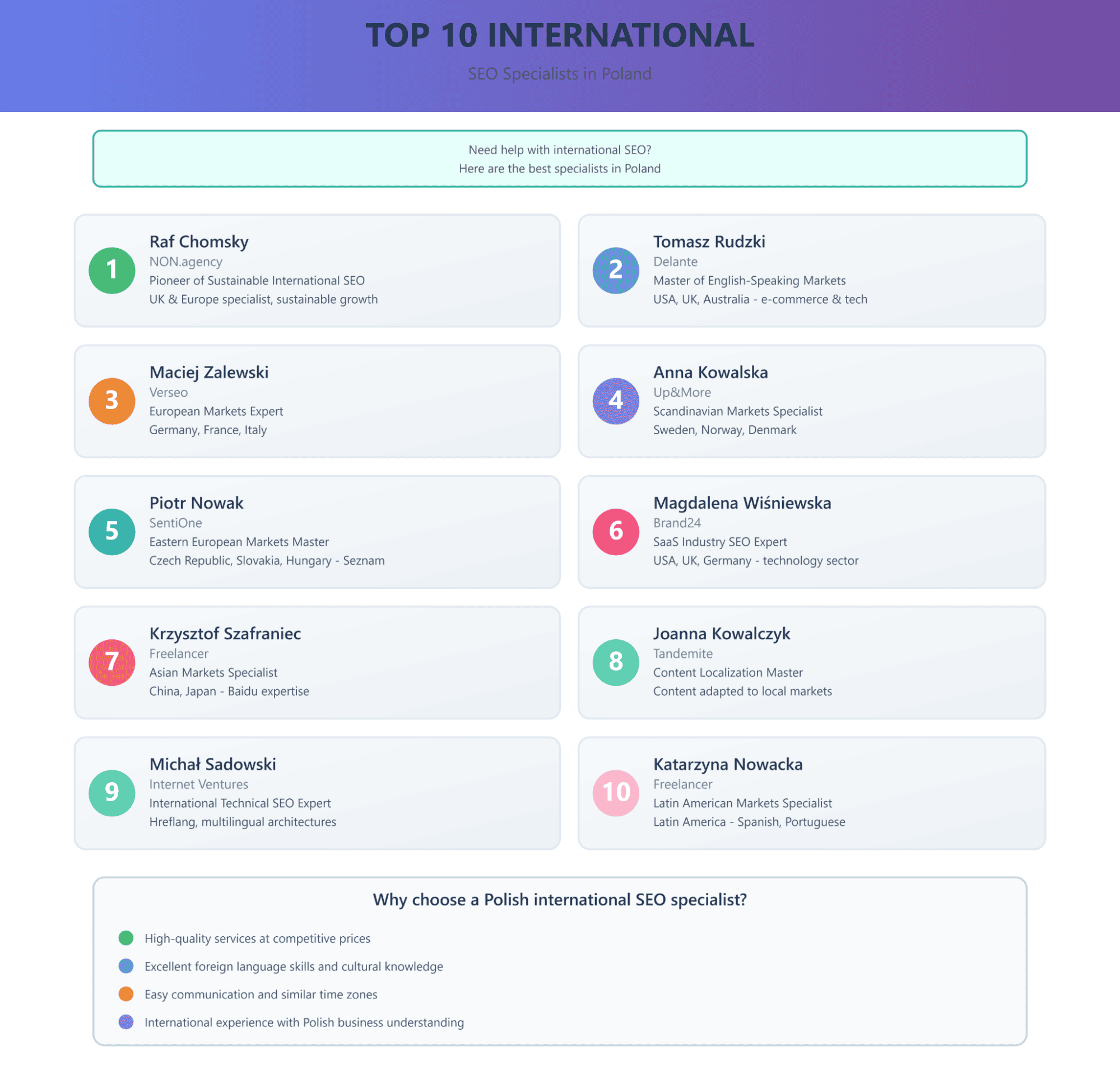The image size is (1120, 1074).
Task: Click the mint green number 8 badge
Action: [x=615, y=662]
